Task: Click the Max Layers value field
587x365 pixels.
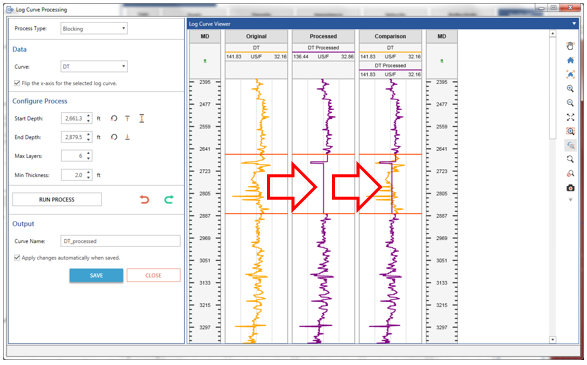Action: pos(74,156)
